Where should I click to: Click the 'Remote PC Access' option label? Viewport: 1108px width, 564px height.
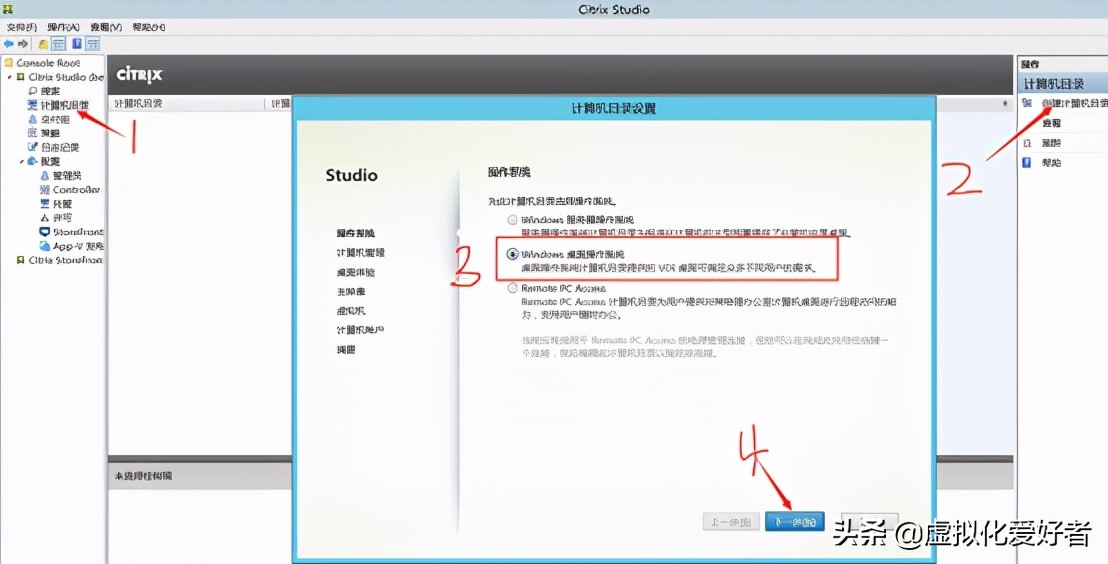[x=561, y=288]
